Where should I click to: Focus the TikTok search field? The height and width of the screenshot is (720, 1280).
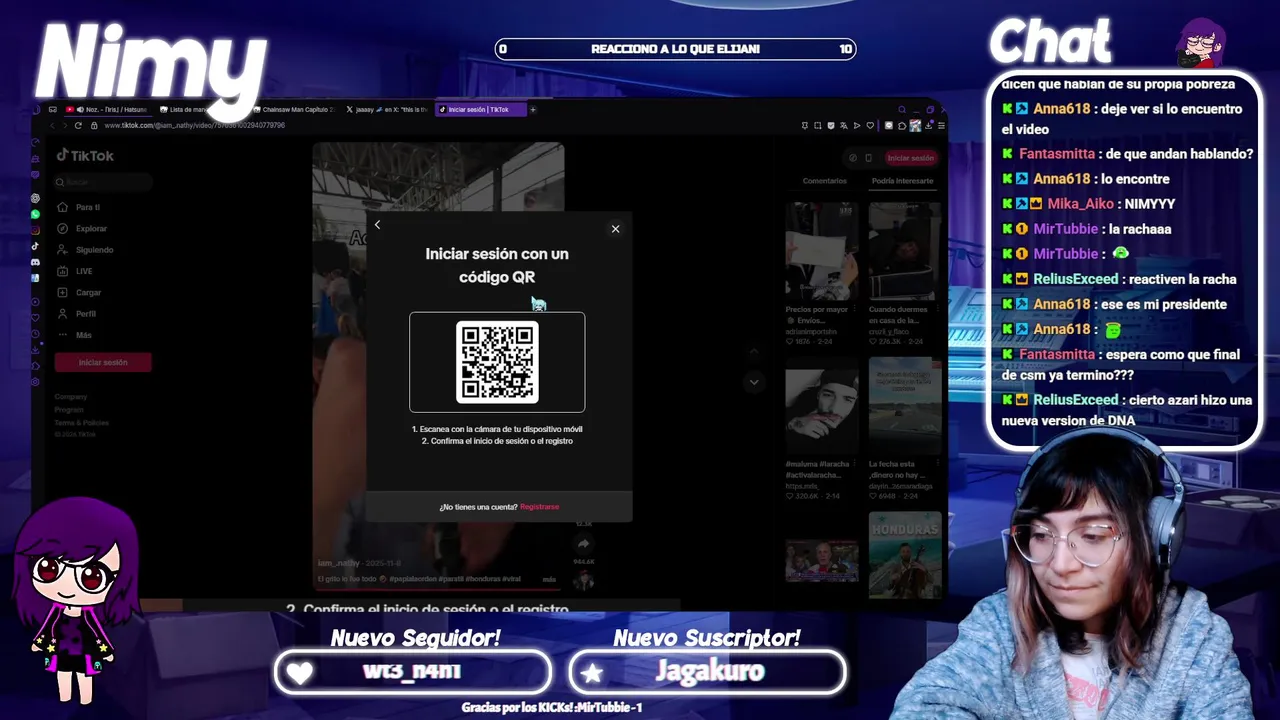click(x=104, y=182)
